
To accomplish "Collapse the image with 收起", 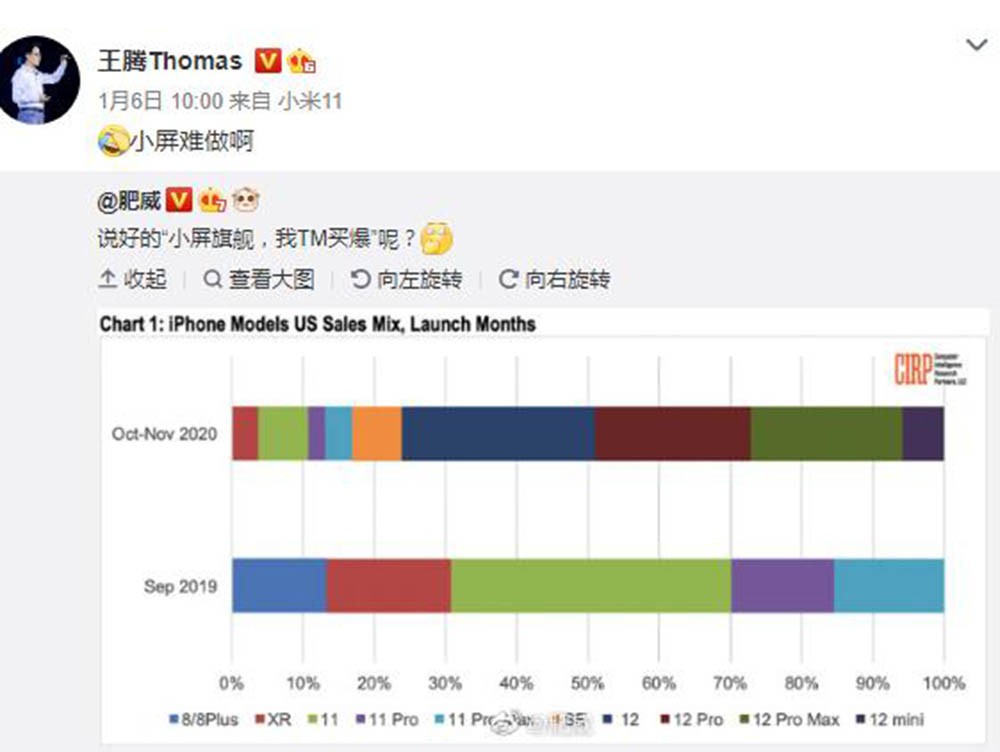I will coord(133,279).
